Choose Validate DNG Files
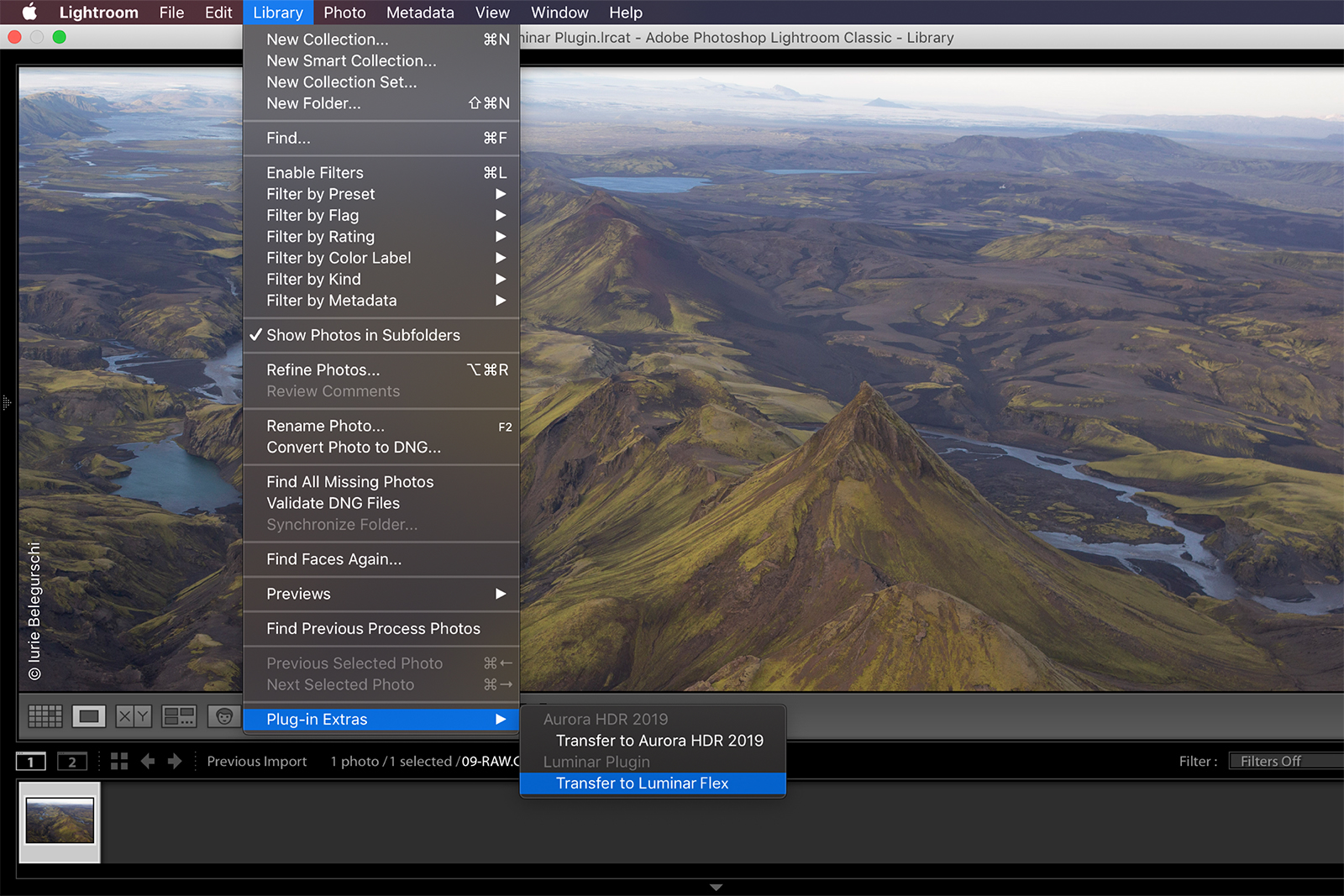 (381, 503)
